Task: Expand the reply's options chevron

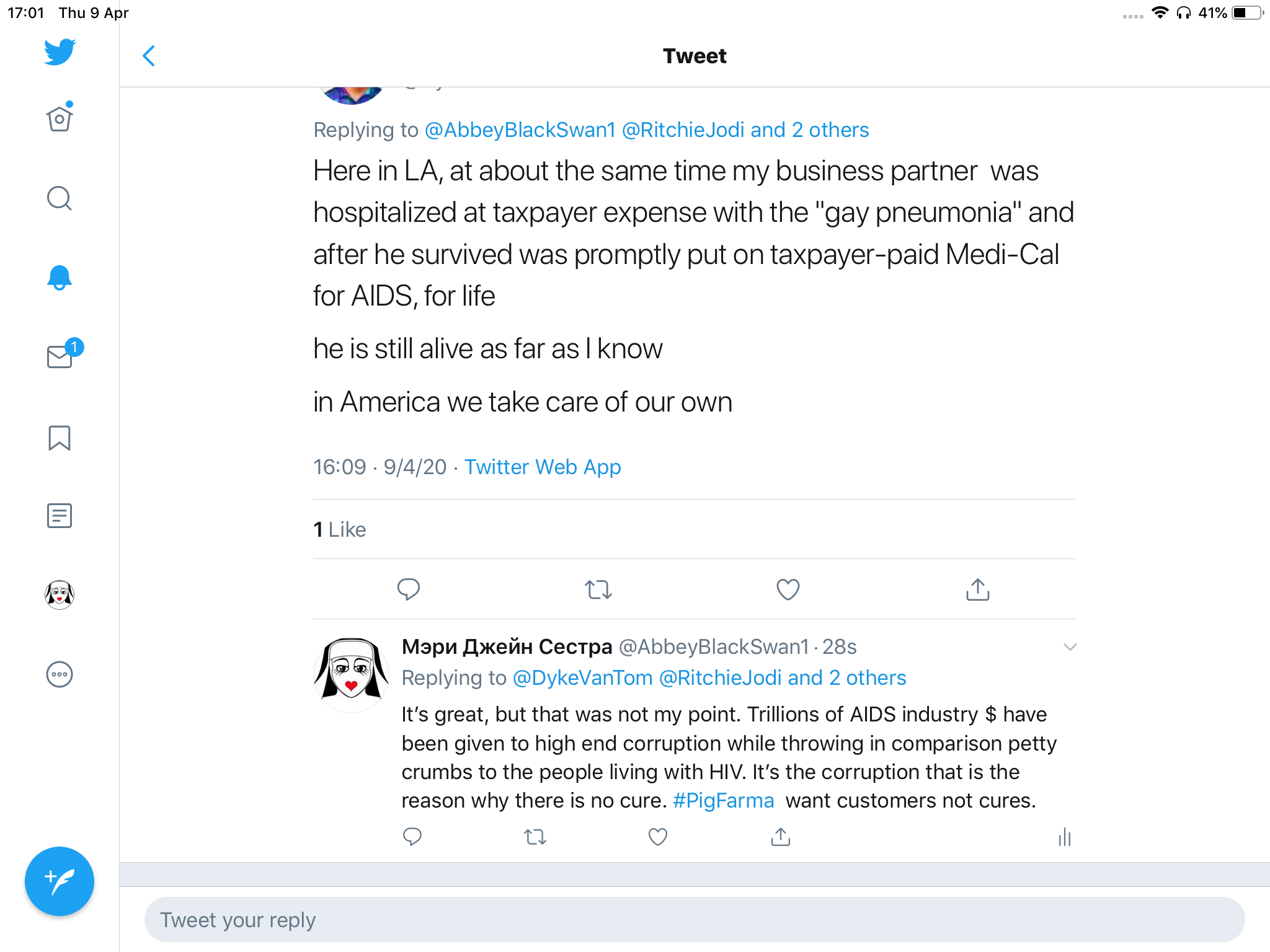Action: pyautogui.click(x=1070, y=647)
